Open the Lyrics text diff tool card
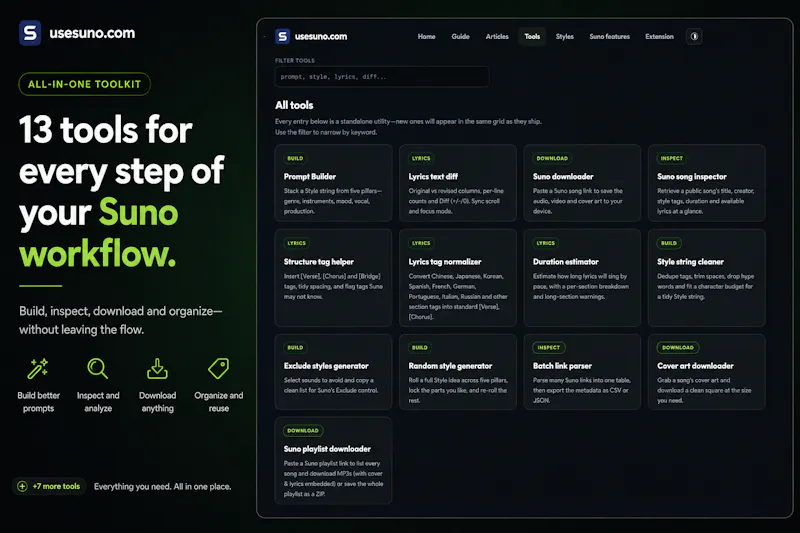The image size is (800, 533). (x=458, y=183)
